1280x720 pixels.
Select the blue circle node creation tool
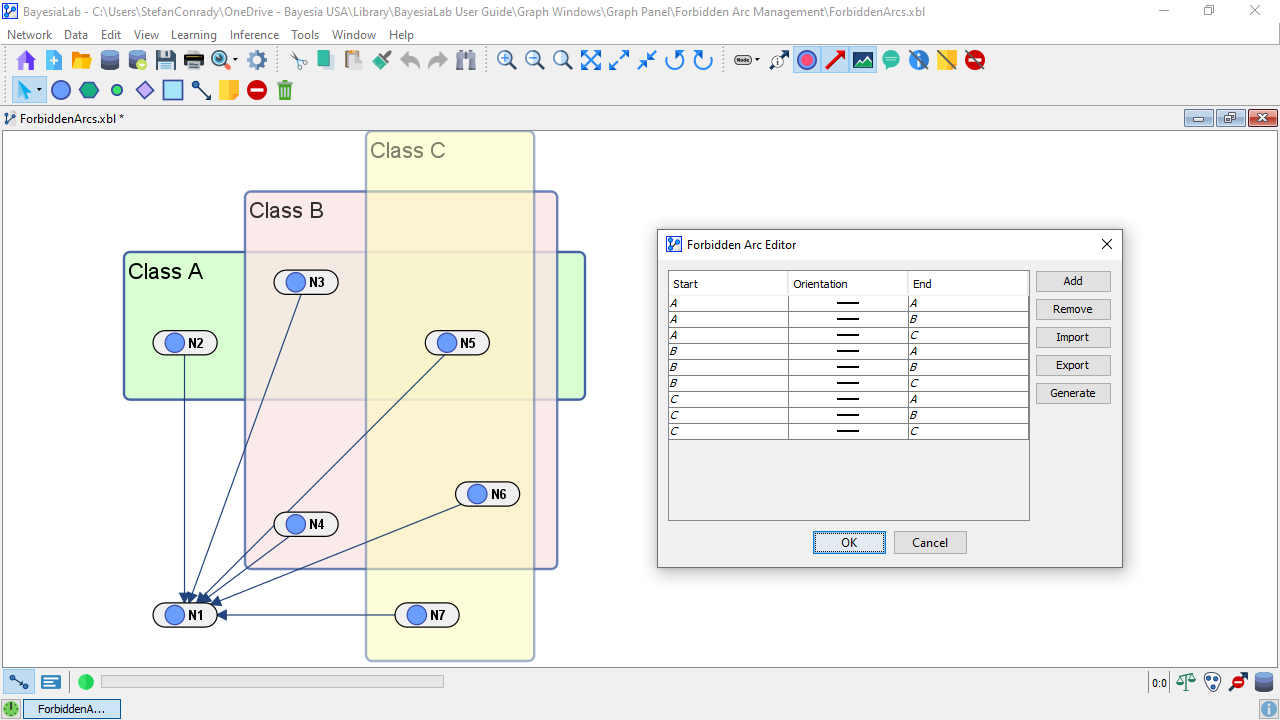click(x=61, y=90)
